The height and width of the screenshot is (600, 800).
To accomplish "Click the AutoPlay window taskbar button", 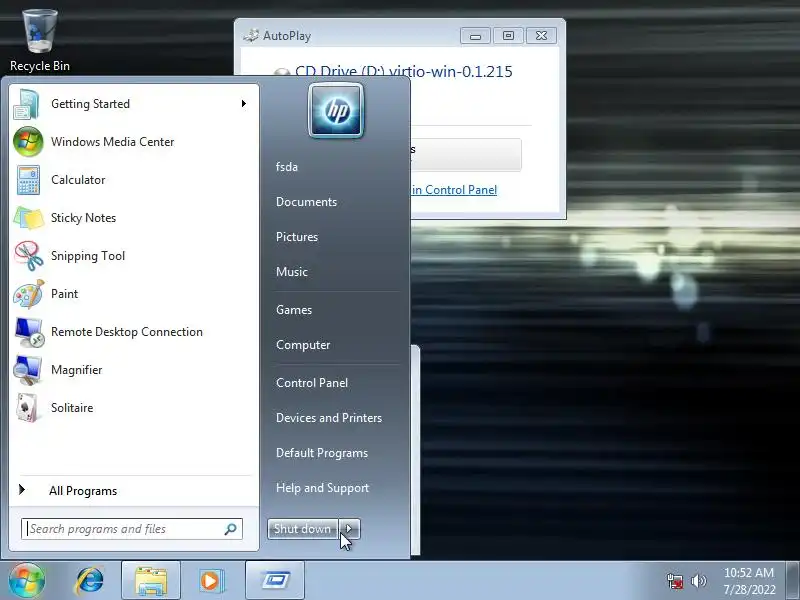I will 275,581.
